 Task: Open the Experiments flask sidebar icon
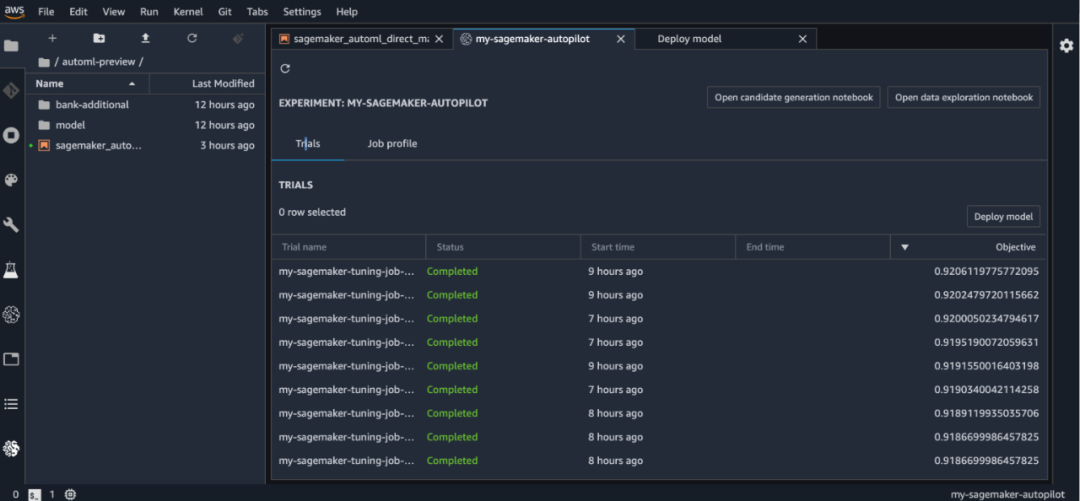[12, 270]
